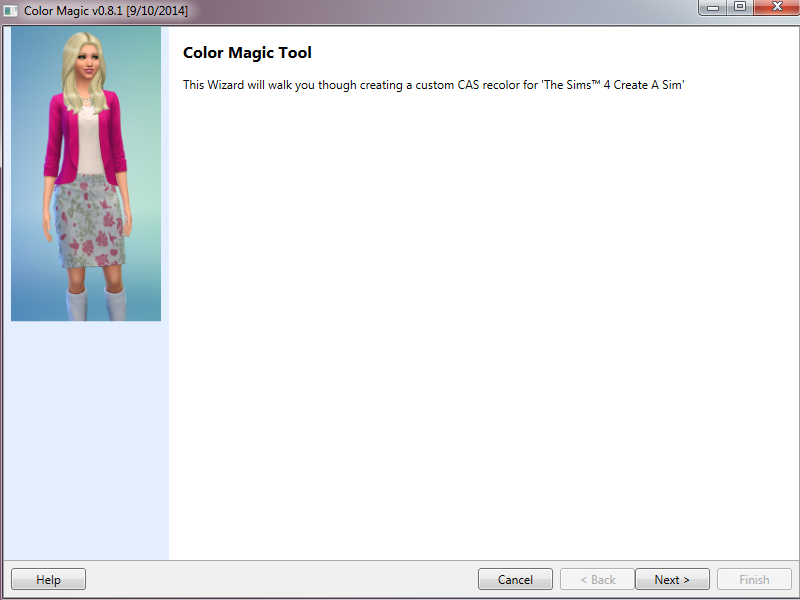Viewport: 800px width, 600px height.
Task: Open Help for the wizard
Action: tap(48, 579)
